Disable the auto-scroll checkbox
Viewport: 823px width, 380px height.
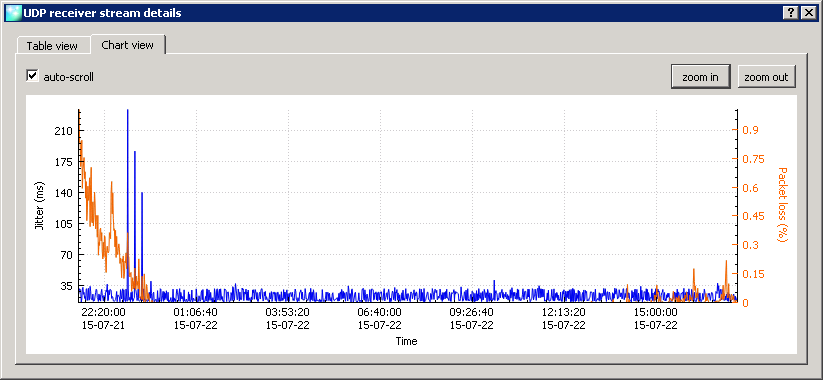33,76
